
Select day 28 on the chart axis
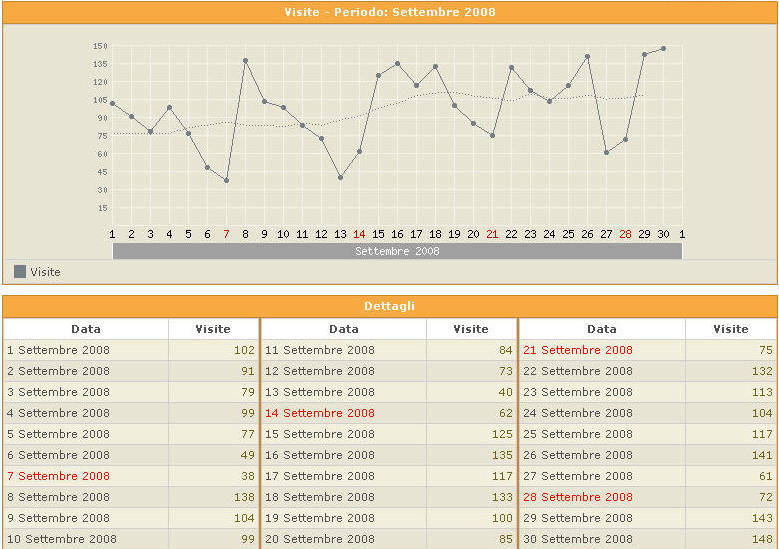click(625, 234)
